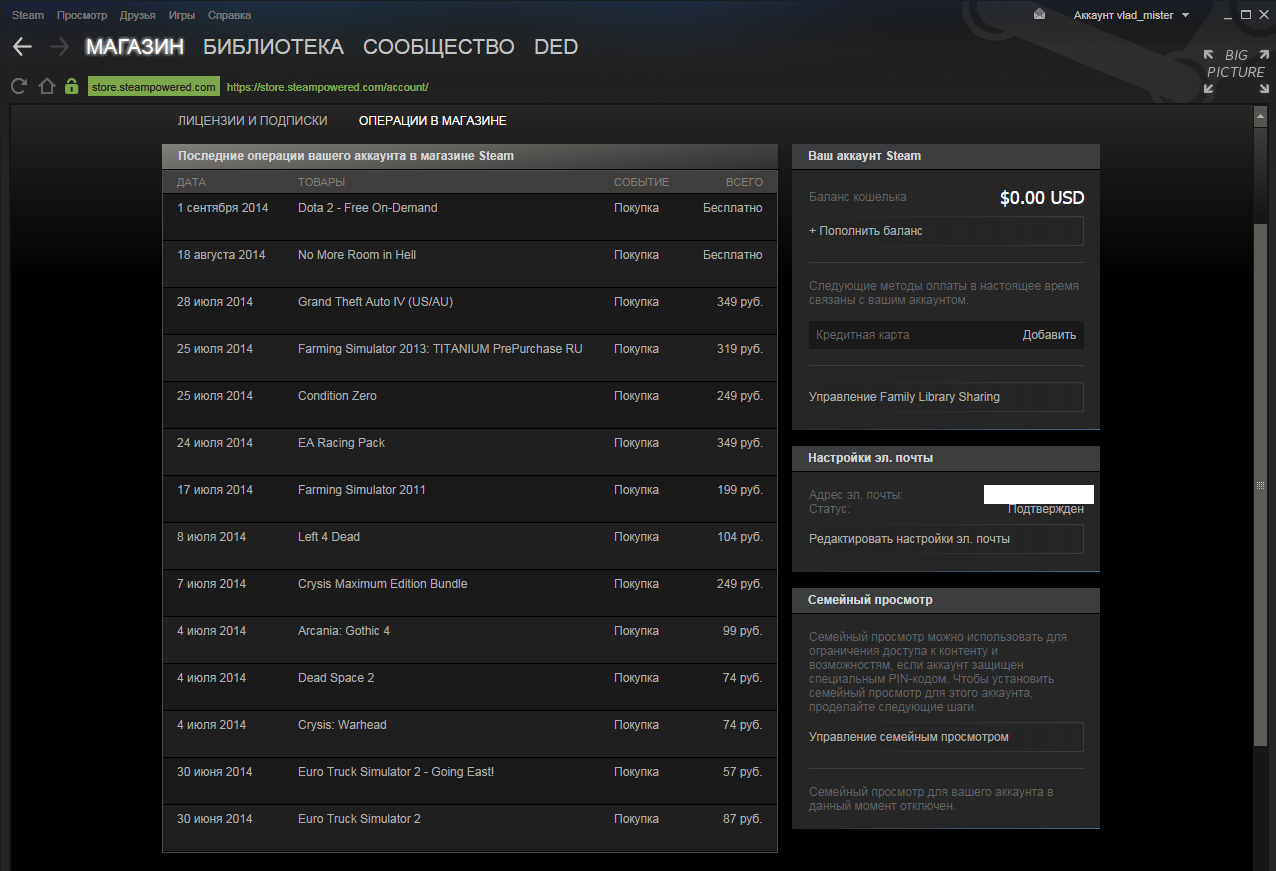Click the page vertical scrollbar thumb
This screenshot has height=871, width=1276.
click(x=1260, y=484)
